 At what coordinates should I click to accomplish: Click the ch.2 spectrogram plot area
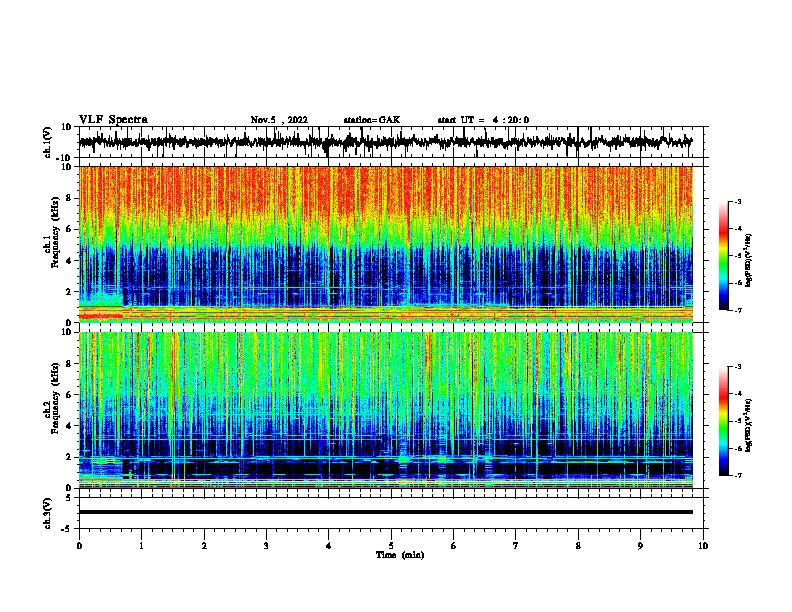click(x=386, y=410)
